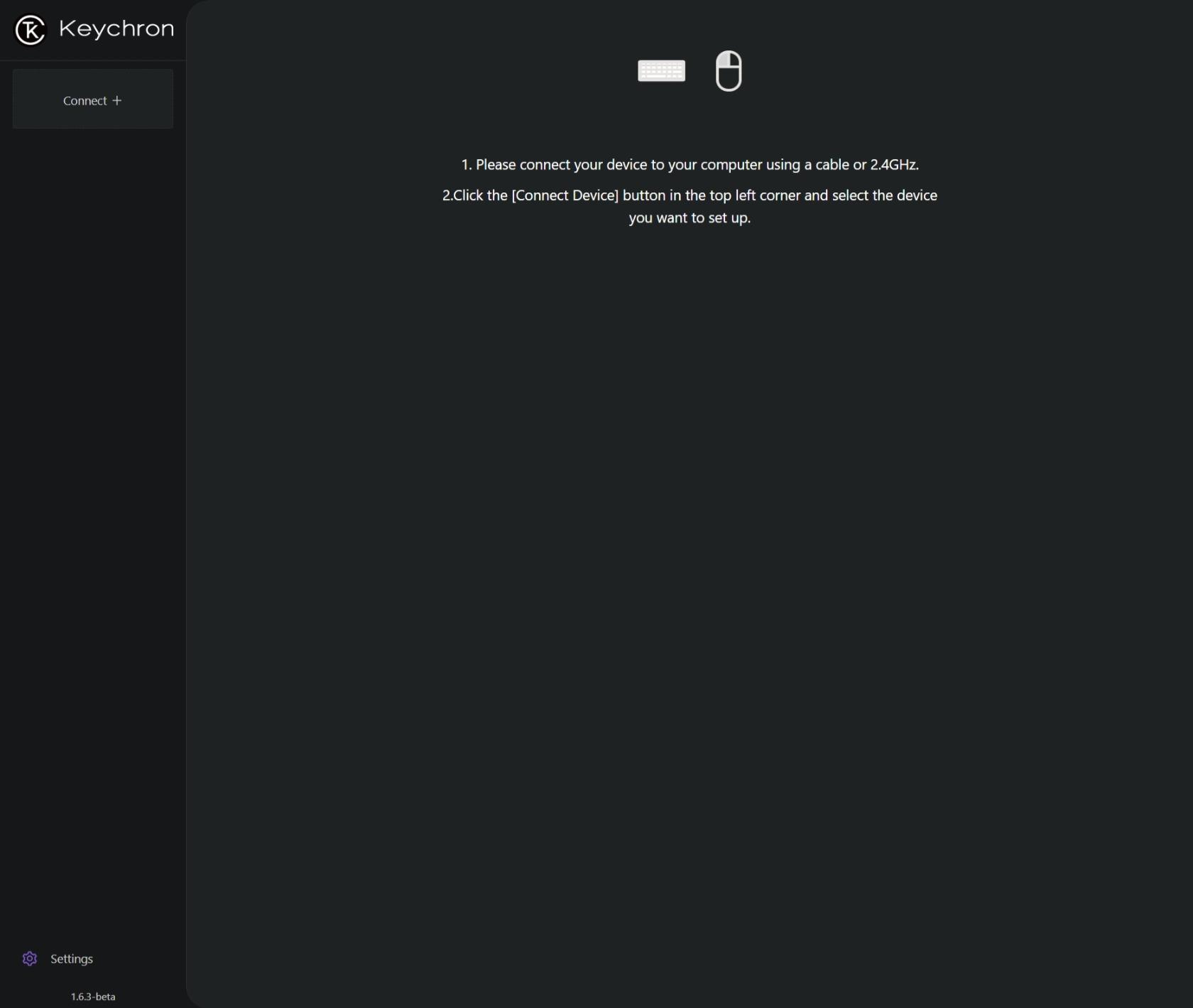Click the "top left corner" phrase
Image resolution: width=1193 pixels, height=1008 pixels.
[754, 195]
